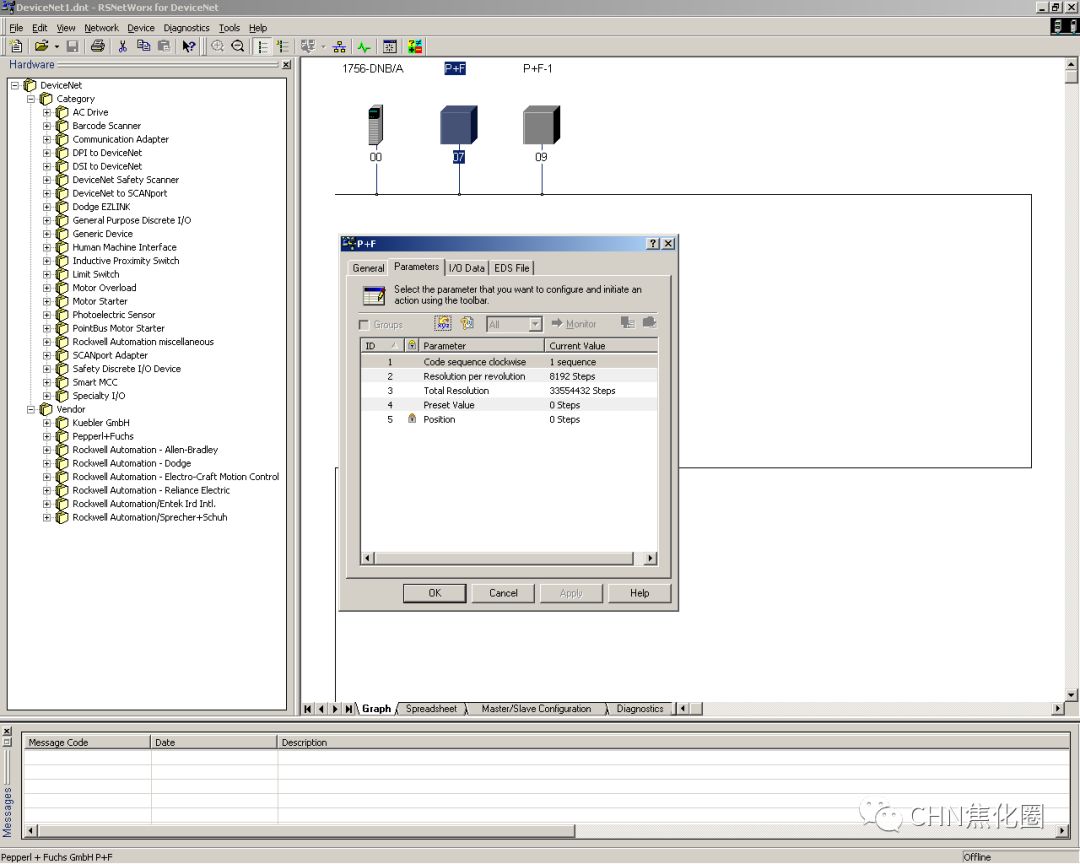This screenshot has height=864, width=1080.
Task: Click the Parameter column header
Action: 481,345
